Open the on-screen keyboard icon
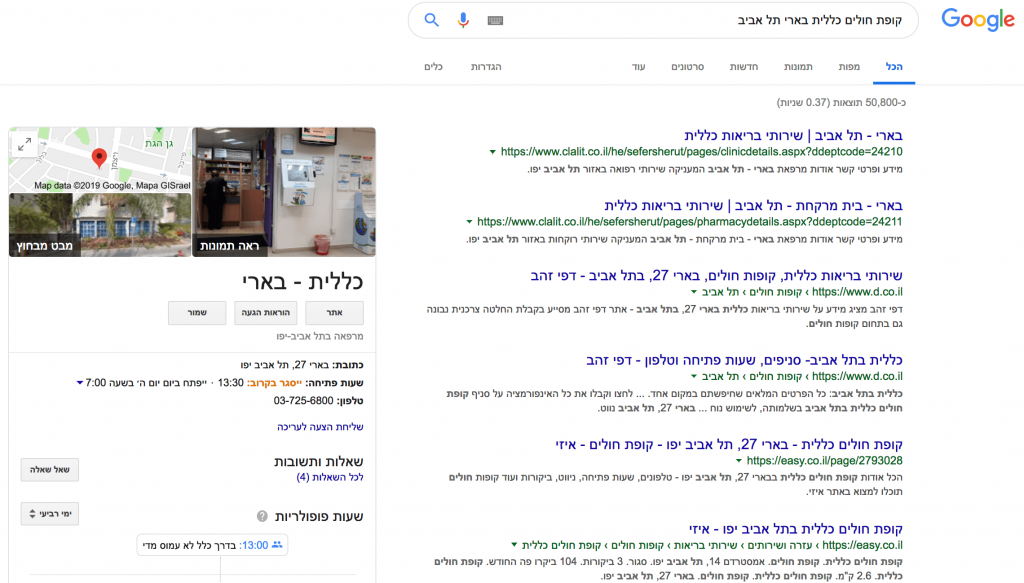The height and width of the screenshot is (583, 1024). (x=495, y=20)
